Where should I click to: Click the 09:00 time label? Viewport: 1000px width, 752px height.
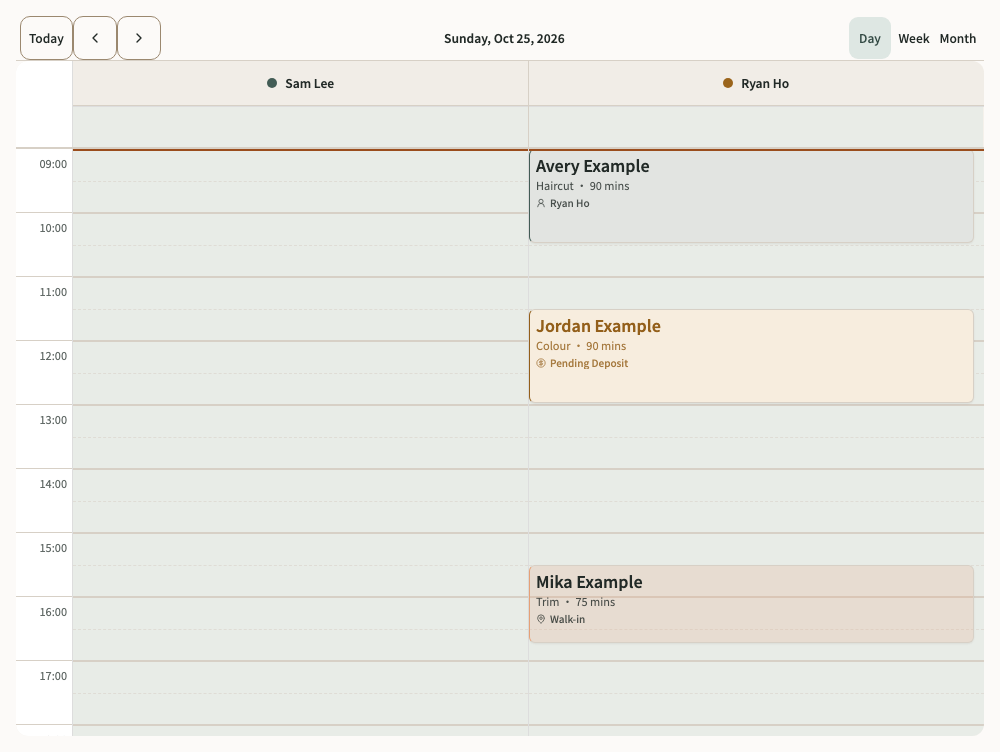53,164
